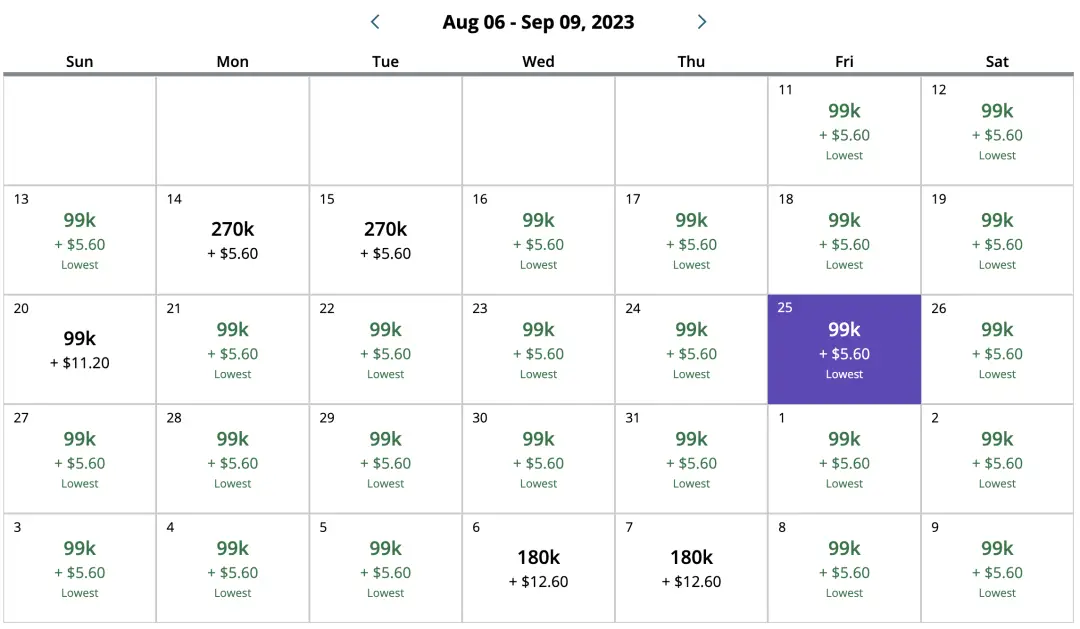Choose Tuesday August 22 date cell
This screenshot has height=629, width=1080.
click(x=385, y=349)
